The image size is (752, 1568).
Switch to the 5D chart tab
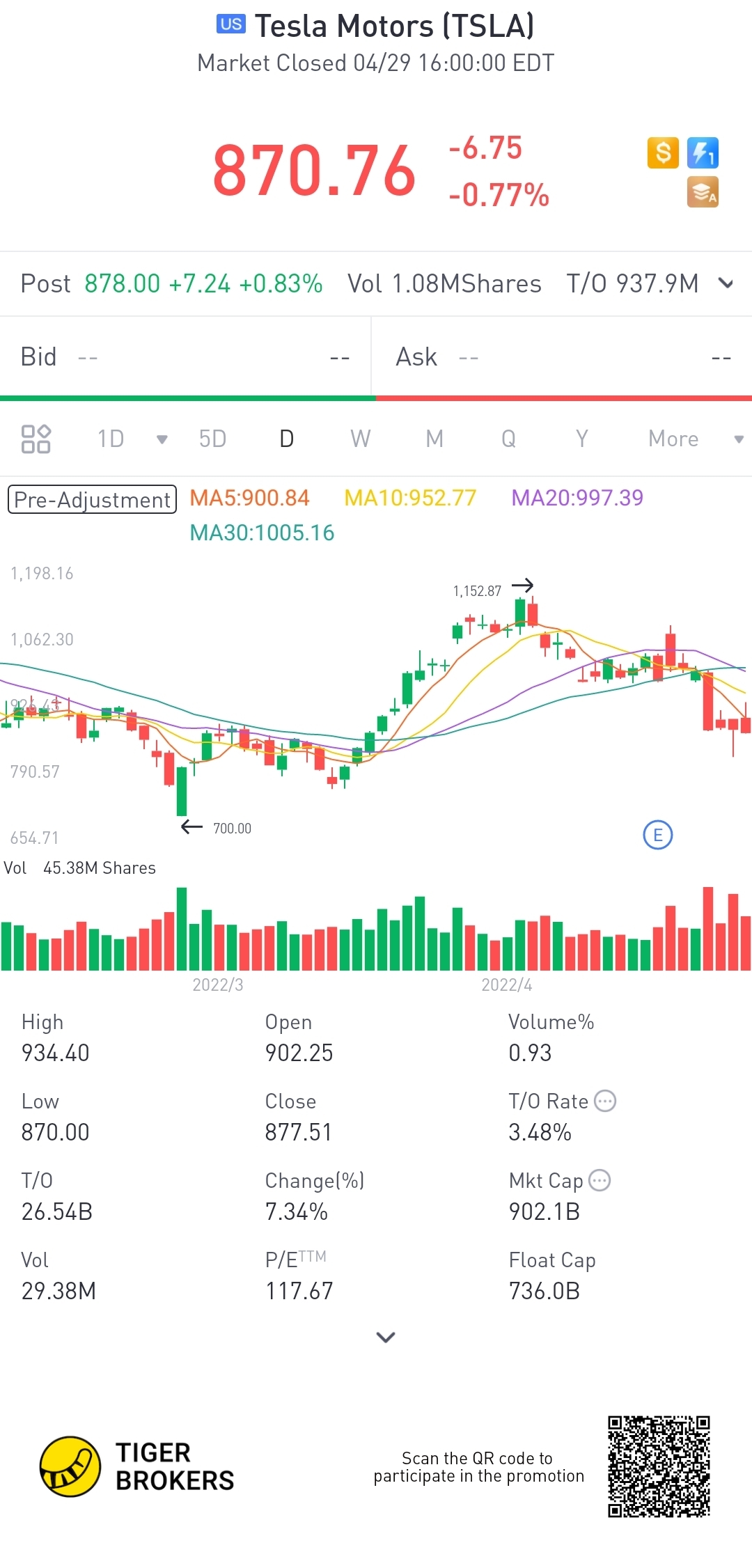212,439
